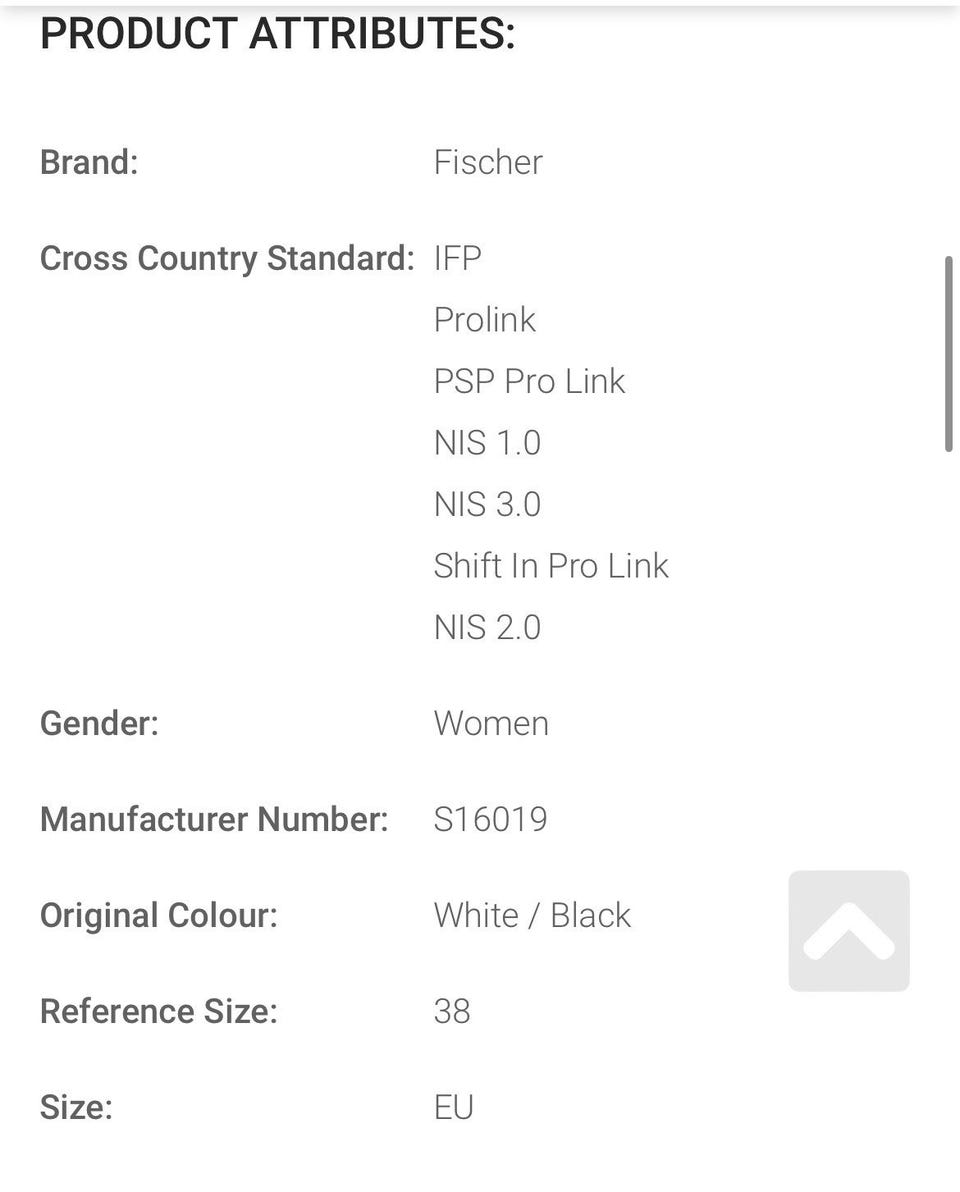This screenshot has width=960, height=1192.
Task: Select the Reference Size value 38
Action: [x=452, y=1011]
